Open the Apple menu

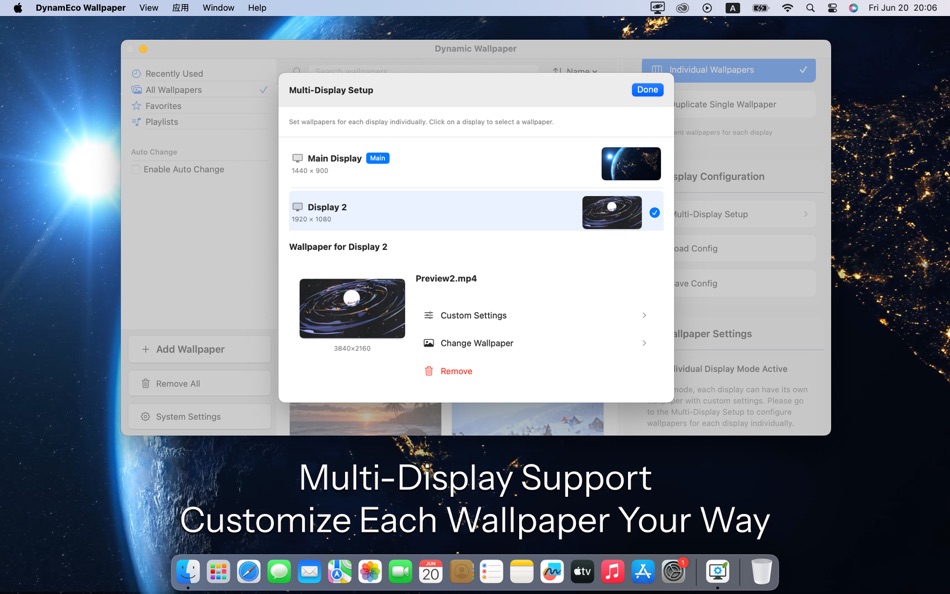18,8
